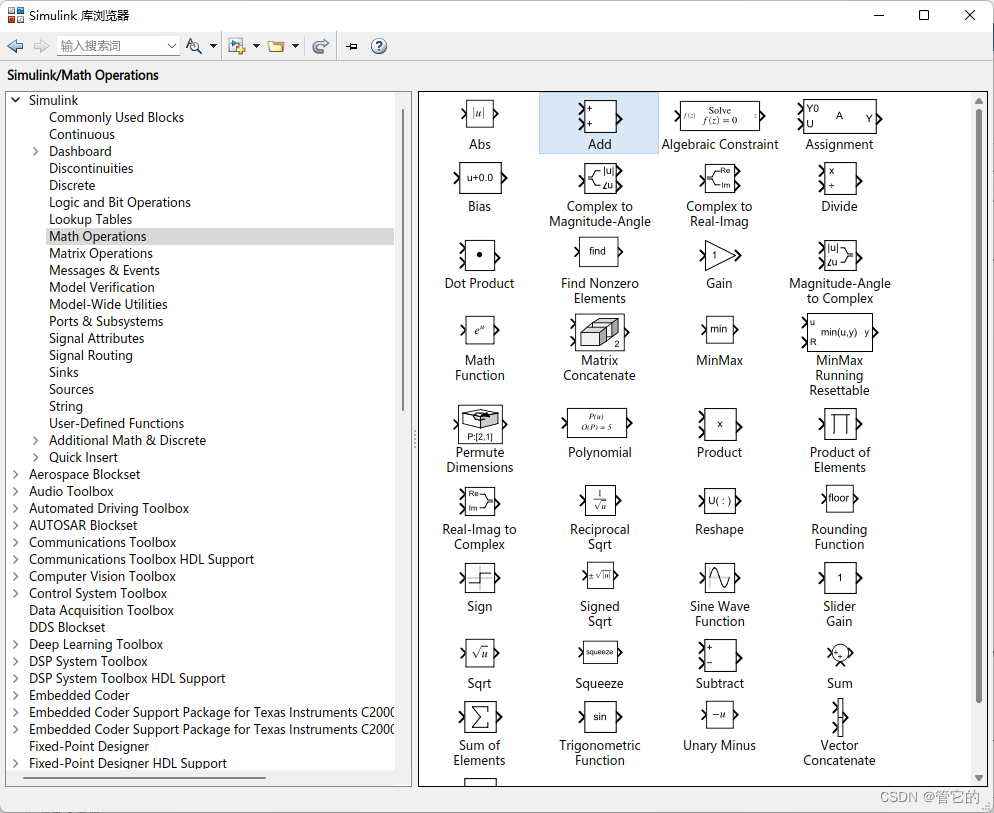Click the Abs block icon
The image size is (994, 813).
tap(479, 116)
